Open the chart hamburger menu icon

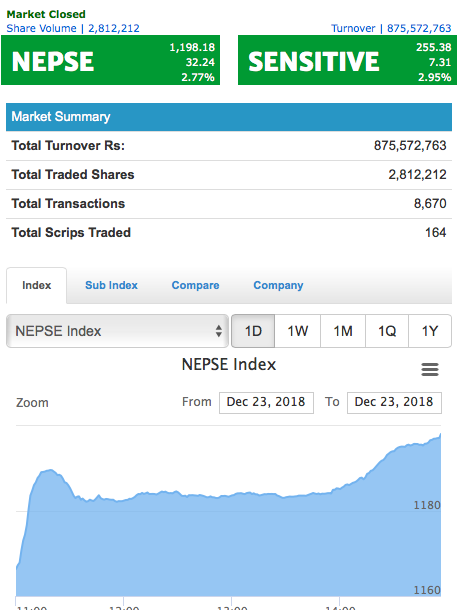[x=430, y=369]
